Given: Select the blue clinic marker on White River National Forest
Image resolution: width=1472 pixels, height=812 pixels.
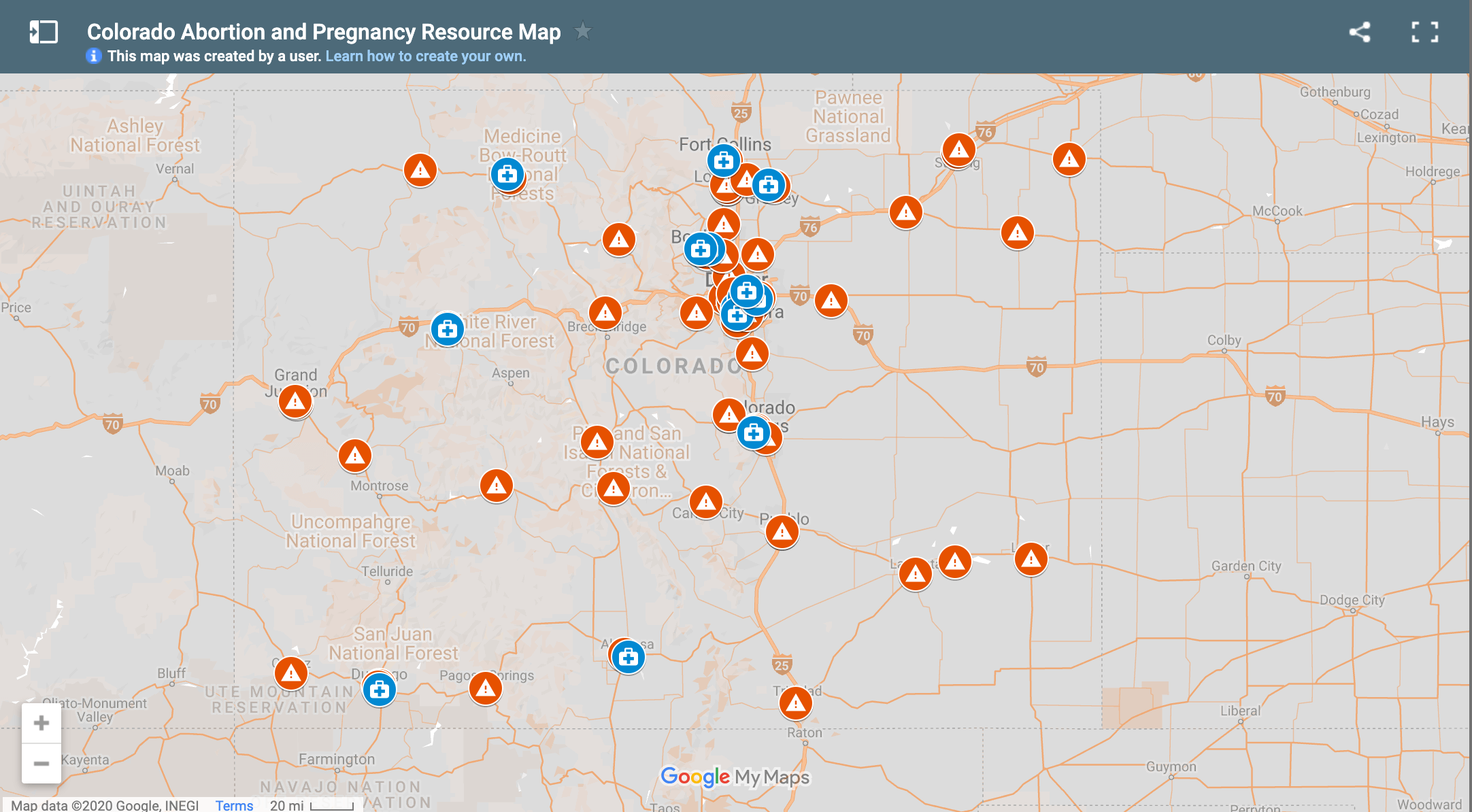Looking at the screenshot, I should tap(448, 329).
